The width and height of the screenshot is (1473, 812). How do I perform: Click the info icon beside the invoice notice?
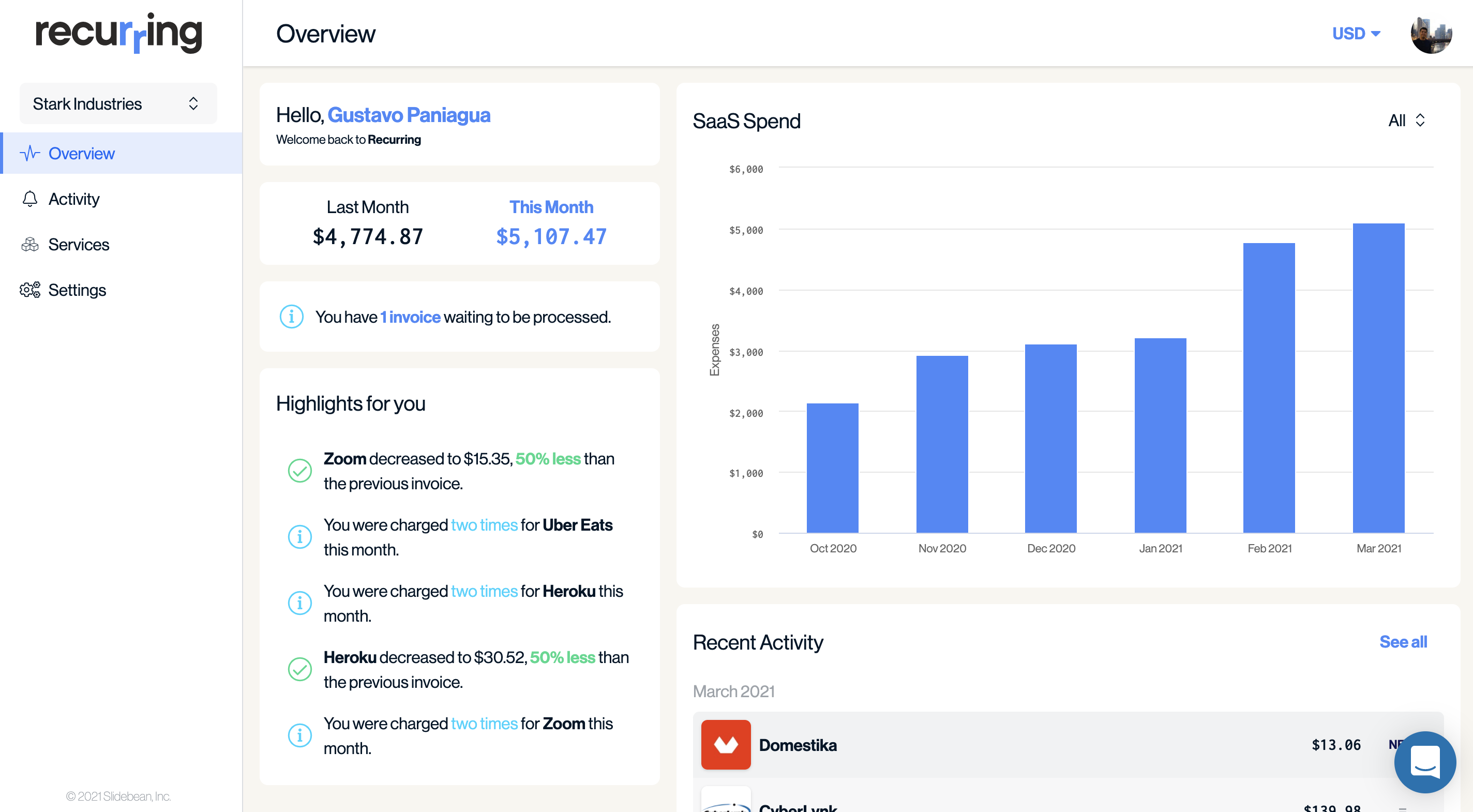pyautogui.click(x=291, y=316)
